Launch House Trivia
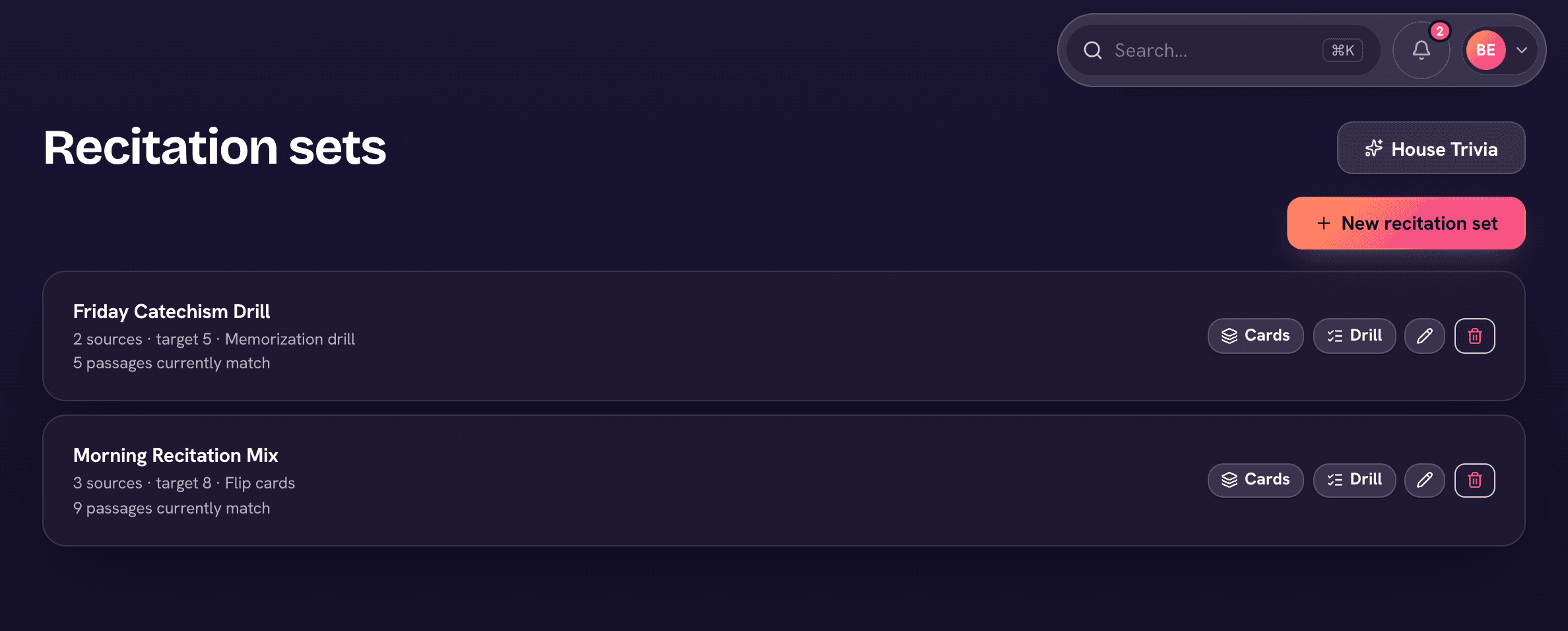1568x631 pixels. [x=1431, y=149]
